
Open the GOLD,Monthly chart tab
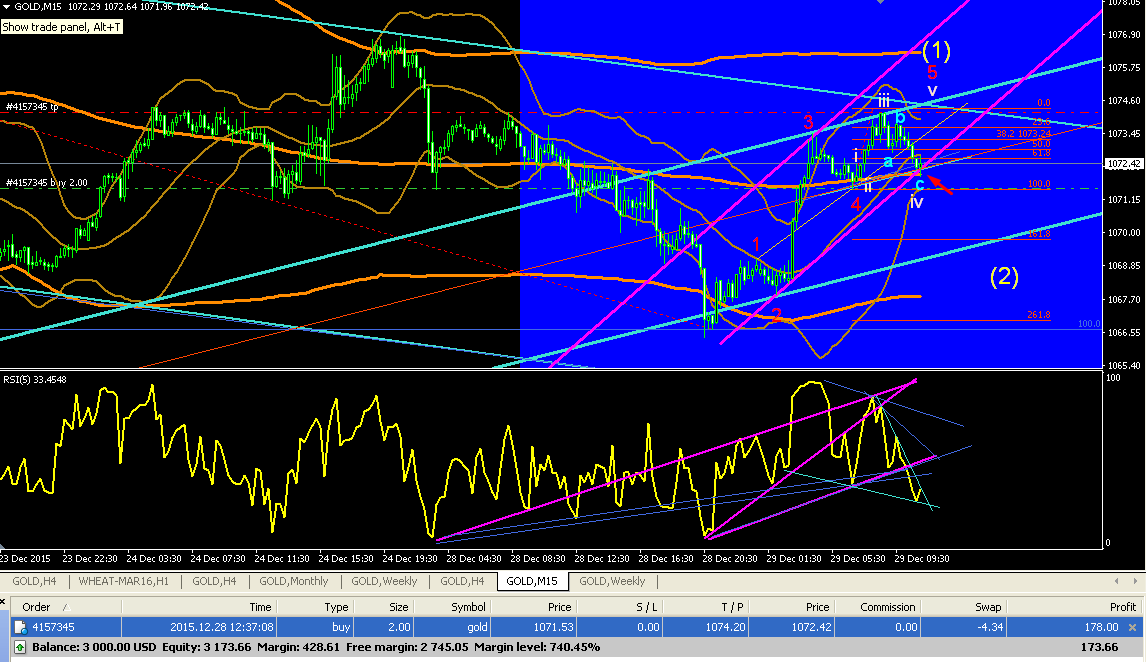click(x=294, y=581)
